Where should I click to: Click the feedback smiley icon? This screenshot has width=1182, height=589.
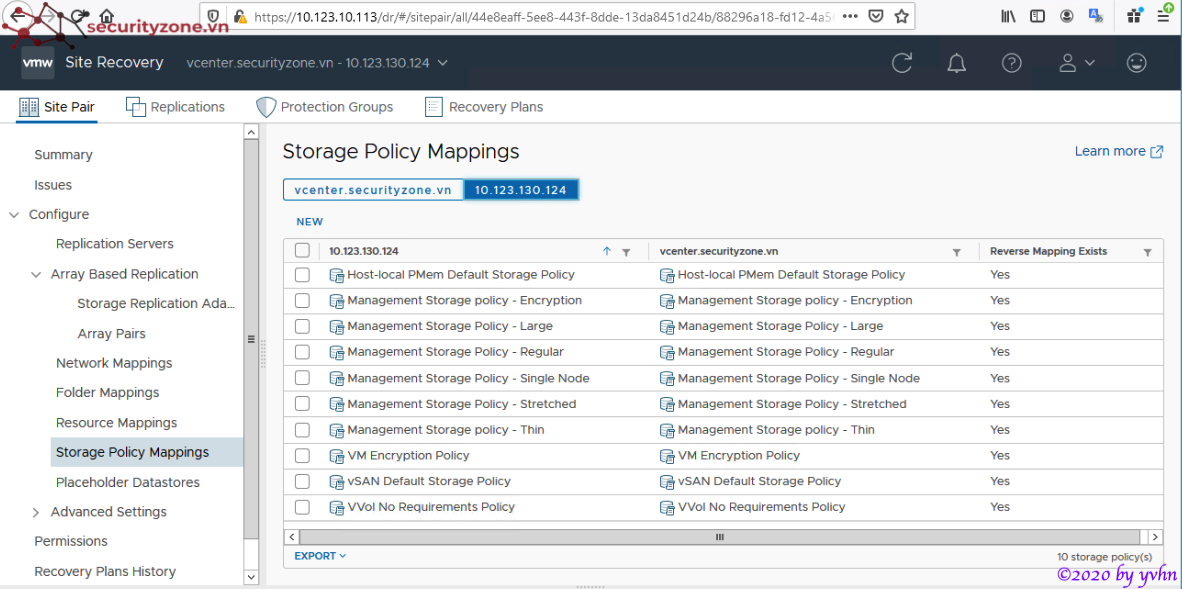(x=1136, y=63)
